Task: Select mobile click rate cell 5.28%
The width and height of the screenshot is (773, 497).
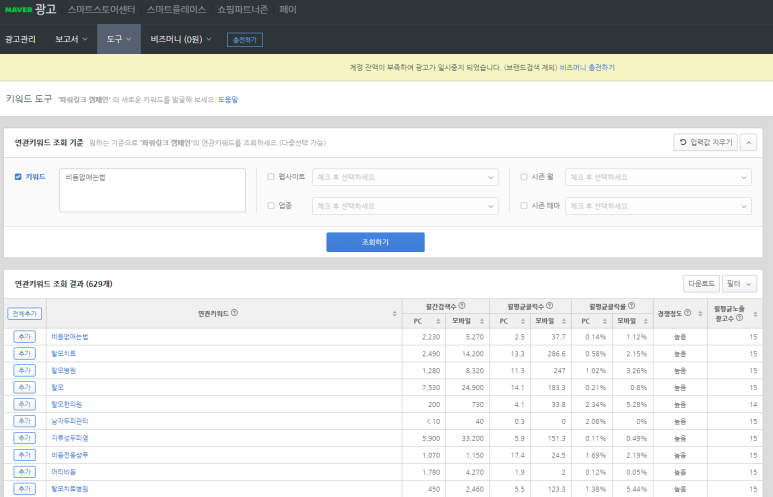Action: tap(632, 404)
